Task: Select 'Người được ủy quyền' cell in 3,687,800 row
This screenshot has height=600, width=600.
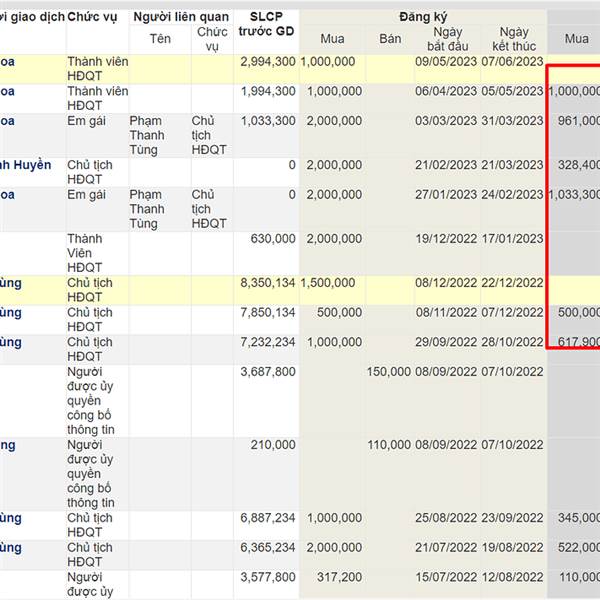Action: coord(91,401)
